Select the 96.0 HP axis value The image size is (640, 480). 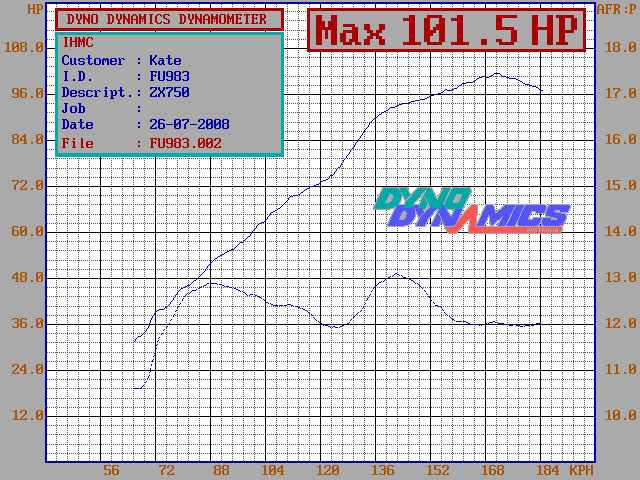[27, 93]
